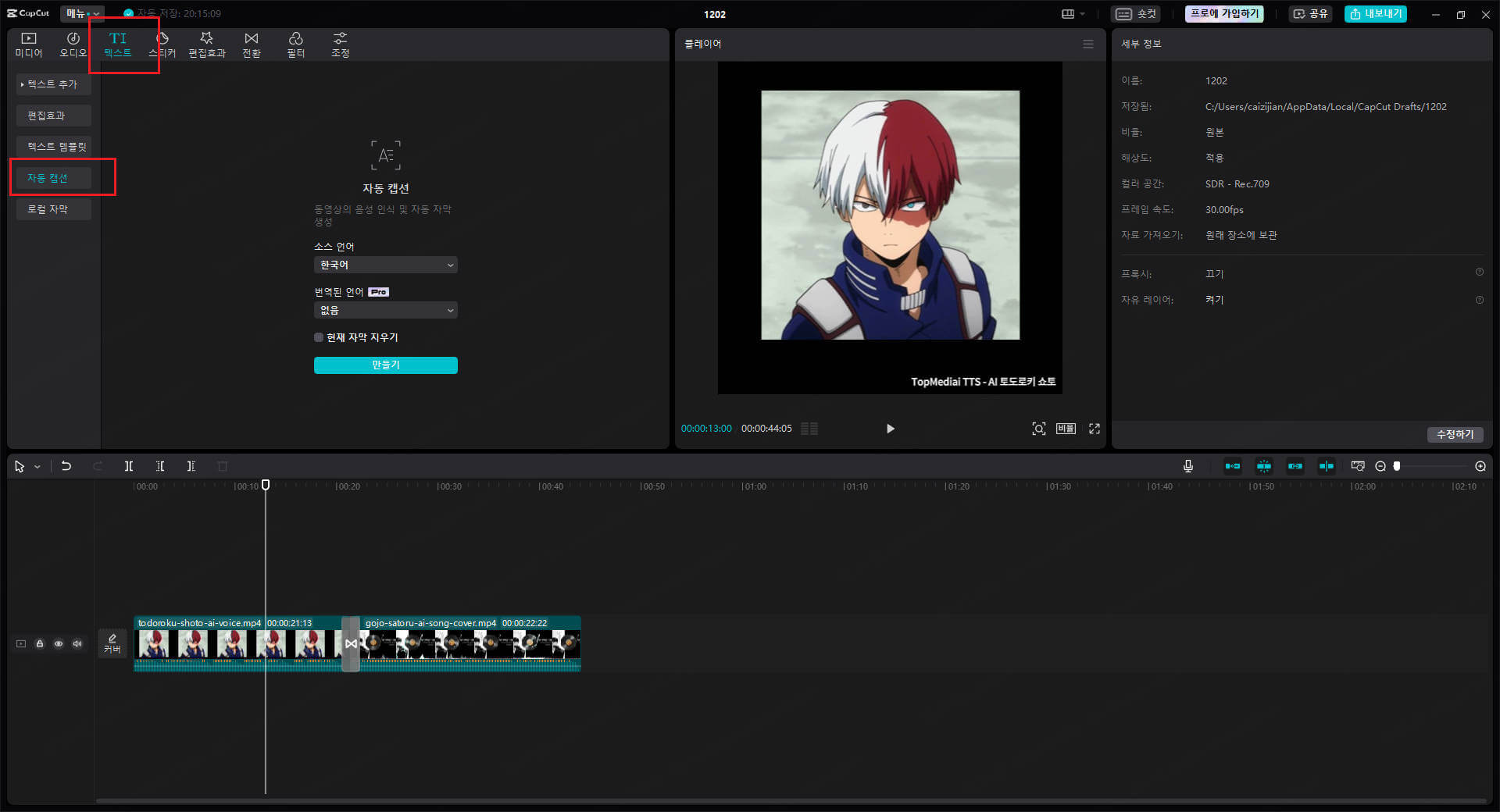Expand the 텍스트 추가 sidebar section
Image resolution: width=1500 pixels, height=812 pixels.
pos(54,84)
